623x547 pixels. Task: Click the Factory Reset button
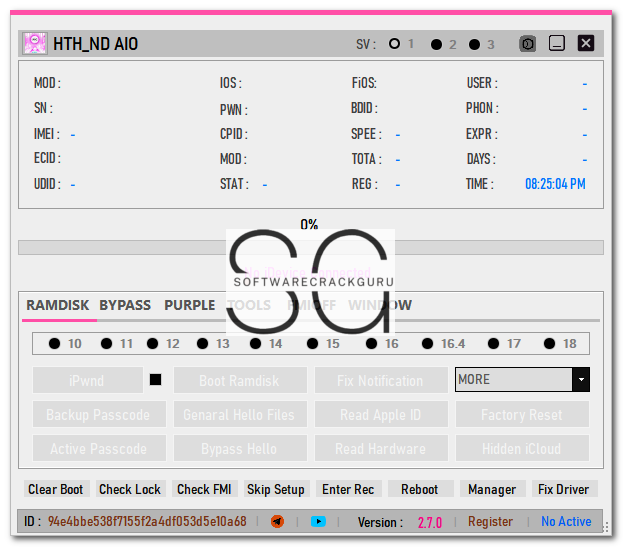[522, 414]
